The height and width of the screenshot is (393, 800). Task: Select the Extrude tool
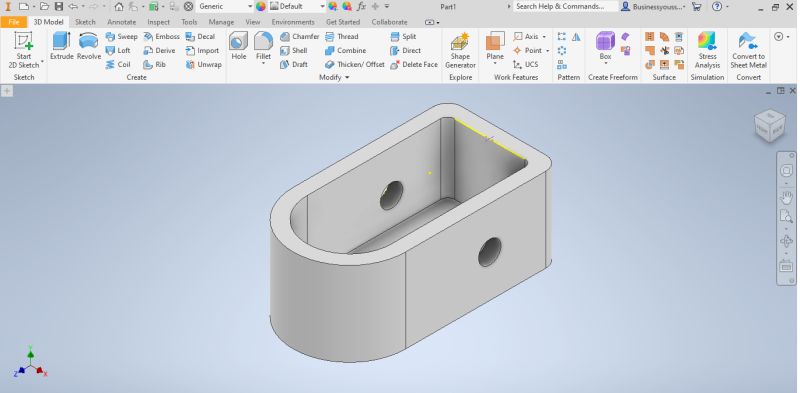tap(62, 46)
